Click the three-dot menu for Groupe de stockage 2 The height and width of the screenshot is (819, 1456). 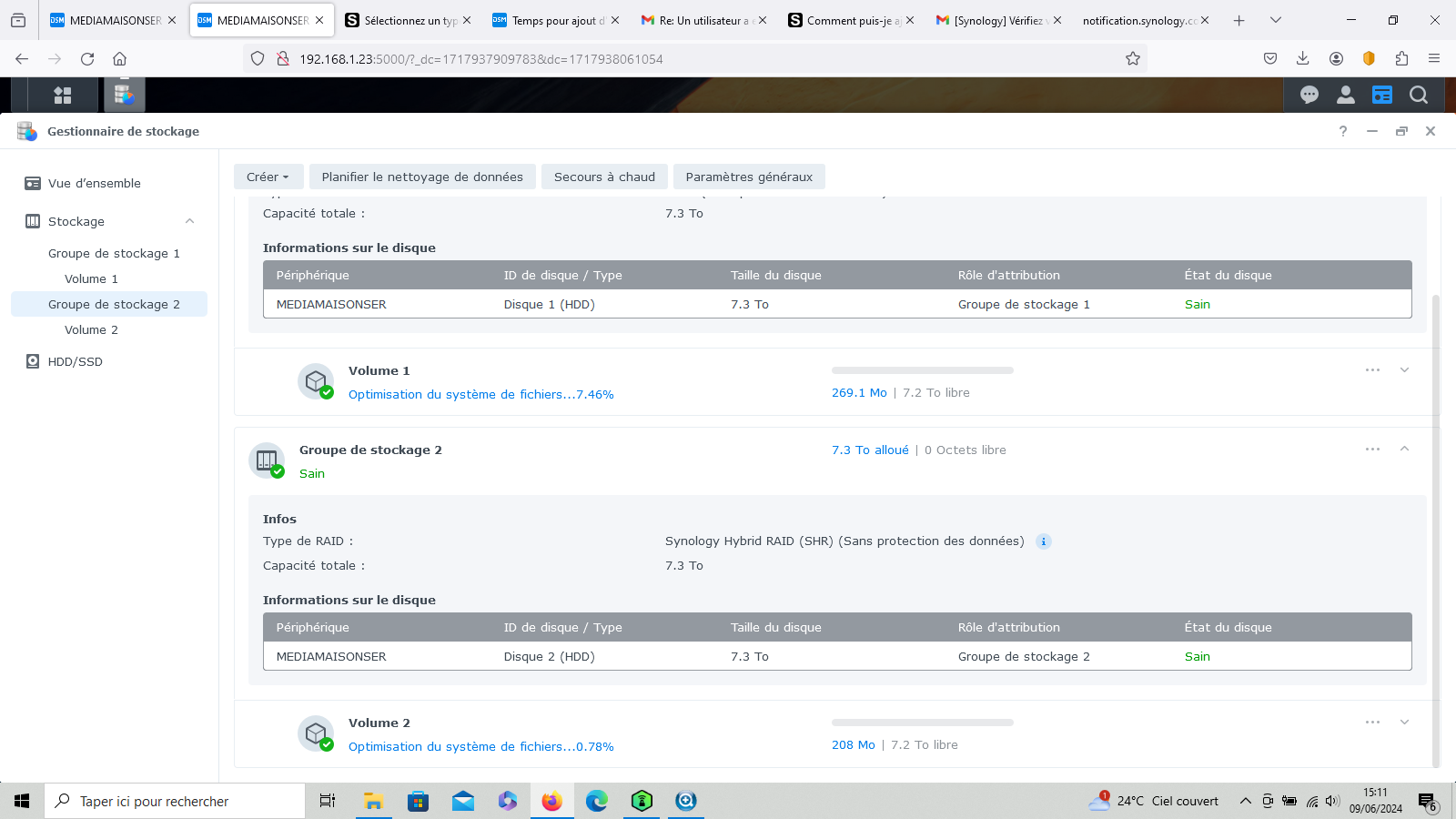(1372, 450)
